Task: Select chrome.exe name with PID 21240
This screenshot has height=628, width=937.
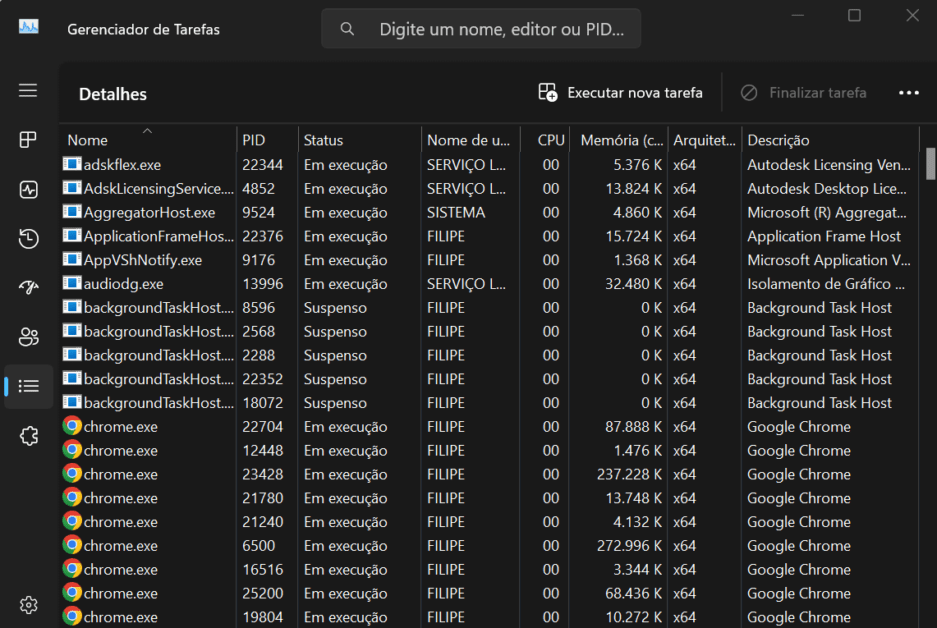Action: point(121,522)
